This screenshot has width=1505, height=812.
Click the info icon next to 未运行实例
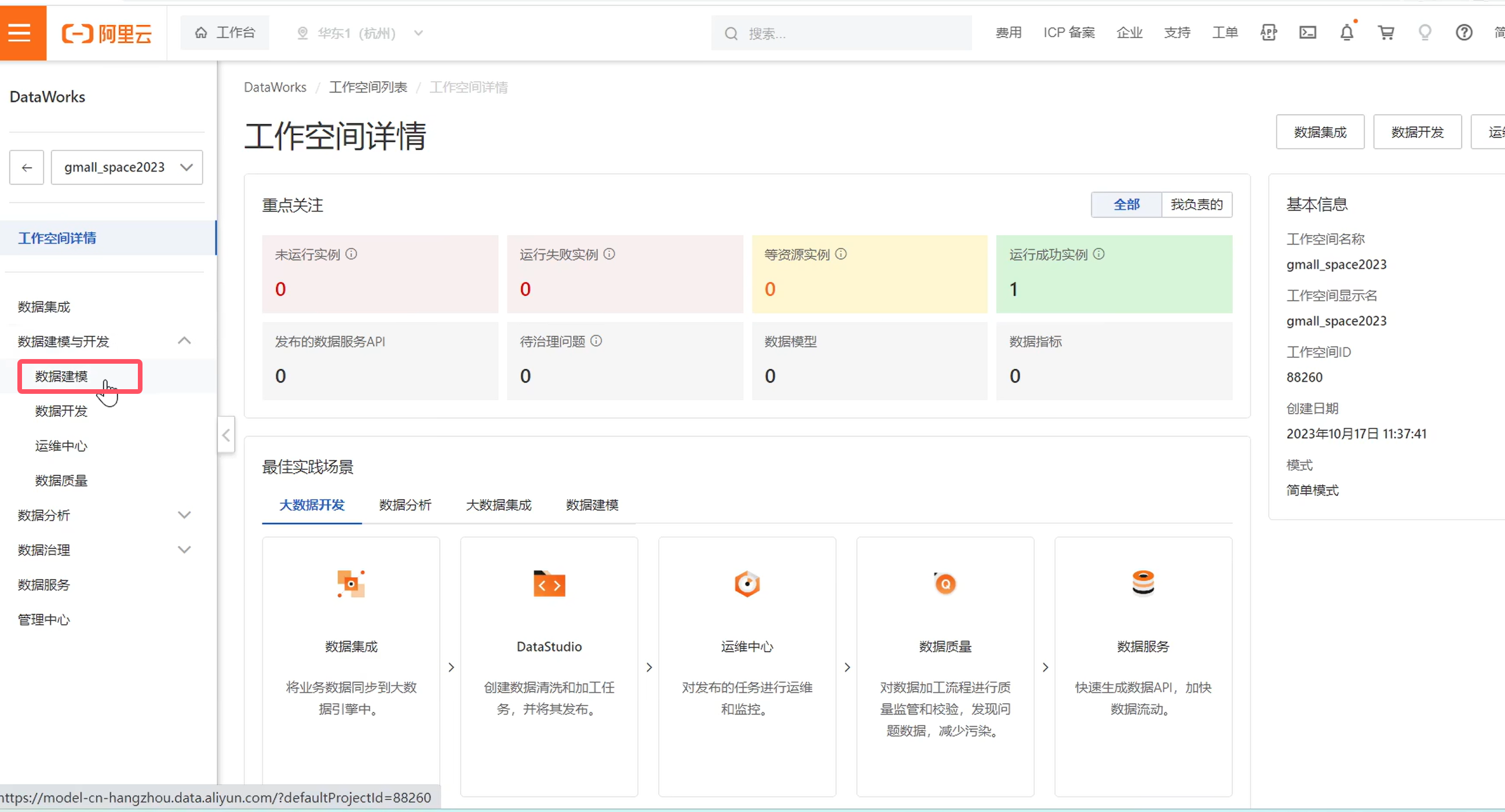(351, 254)
